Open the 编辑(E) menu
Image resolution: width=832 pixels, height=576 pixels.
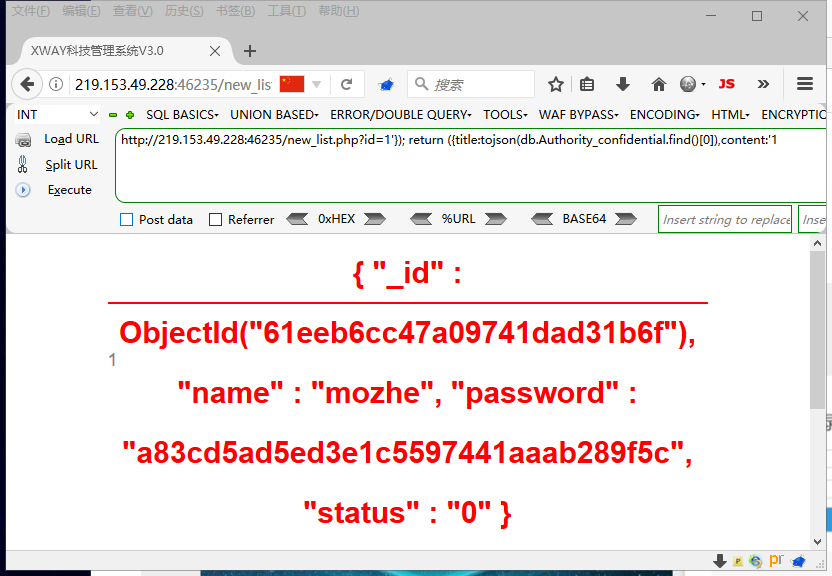click(81, 11)
